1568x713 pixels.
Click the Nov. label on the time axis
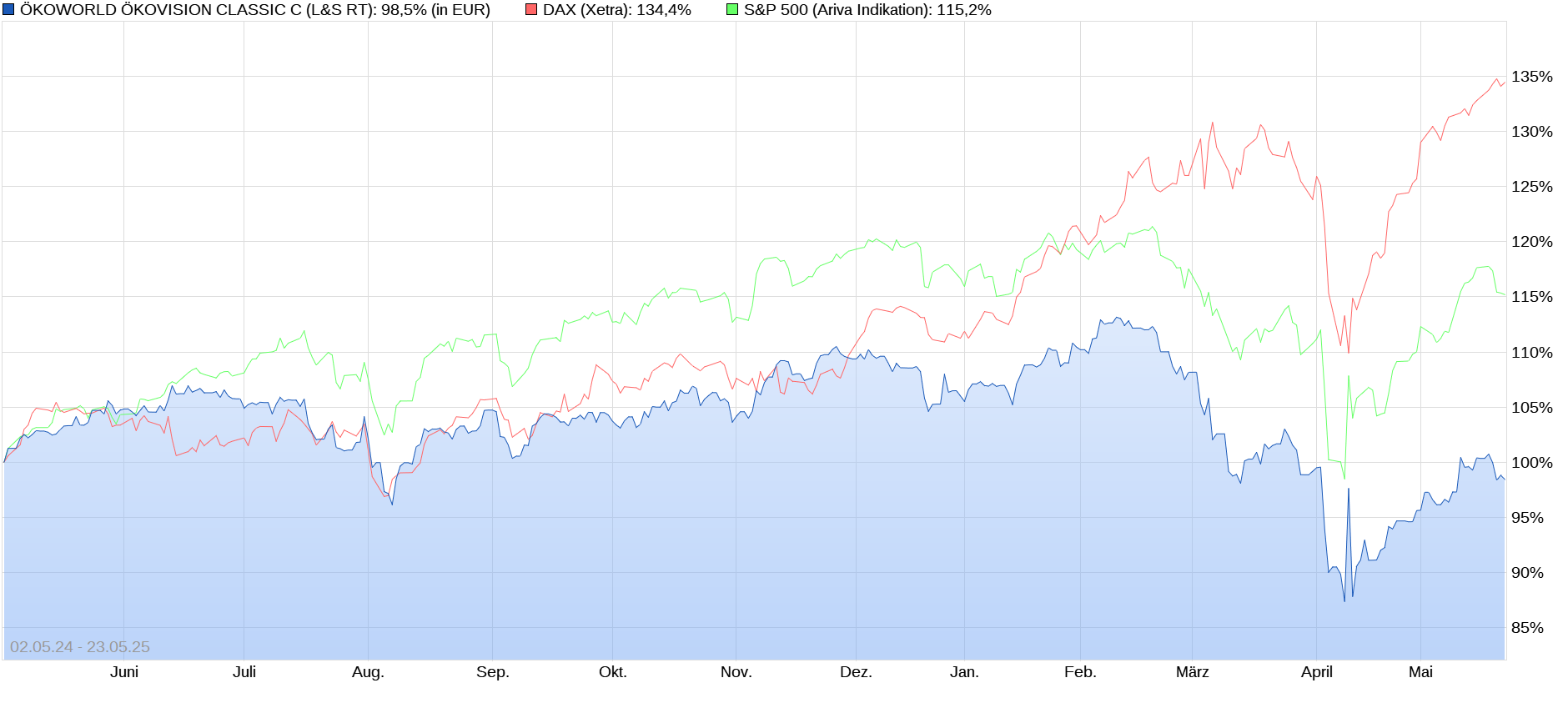736,672
